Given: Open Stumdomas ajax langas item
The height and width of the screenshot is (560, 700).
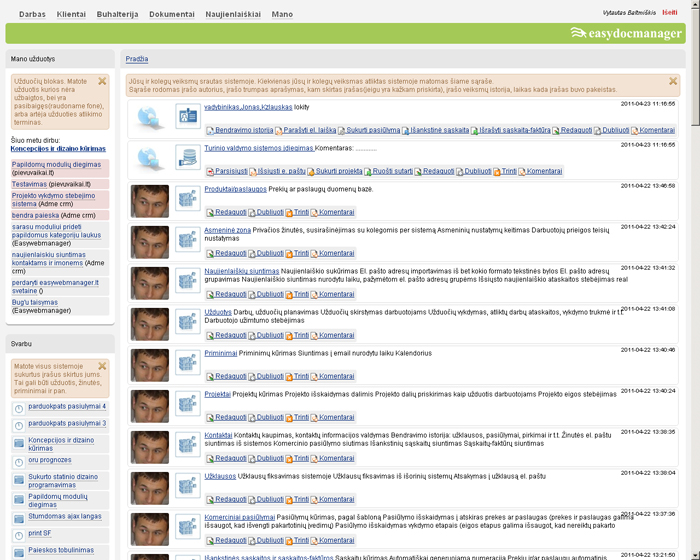Looking at the screenshot, I should pos(65,516).
